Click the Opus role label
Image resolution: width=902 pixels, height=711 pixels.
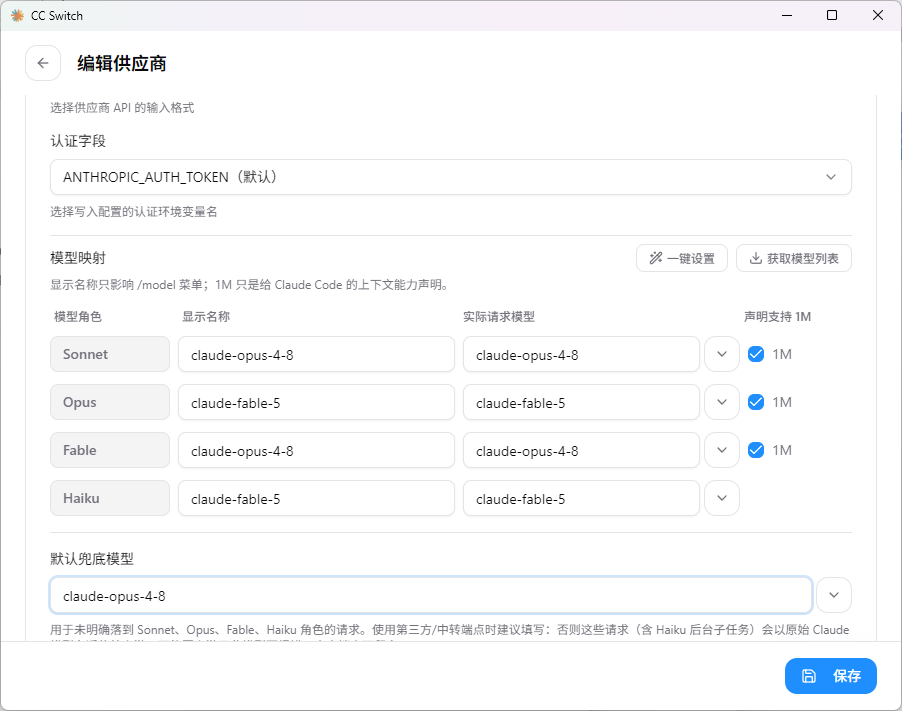click(x=110, y=402)
